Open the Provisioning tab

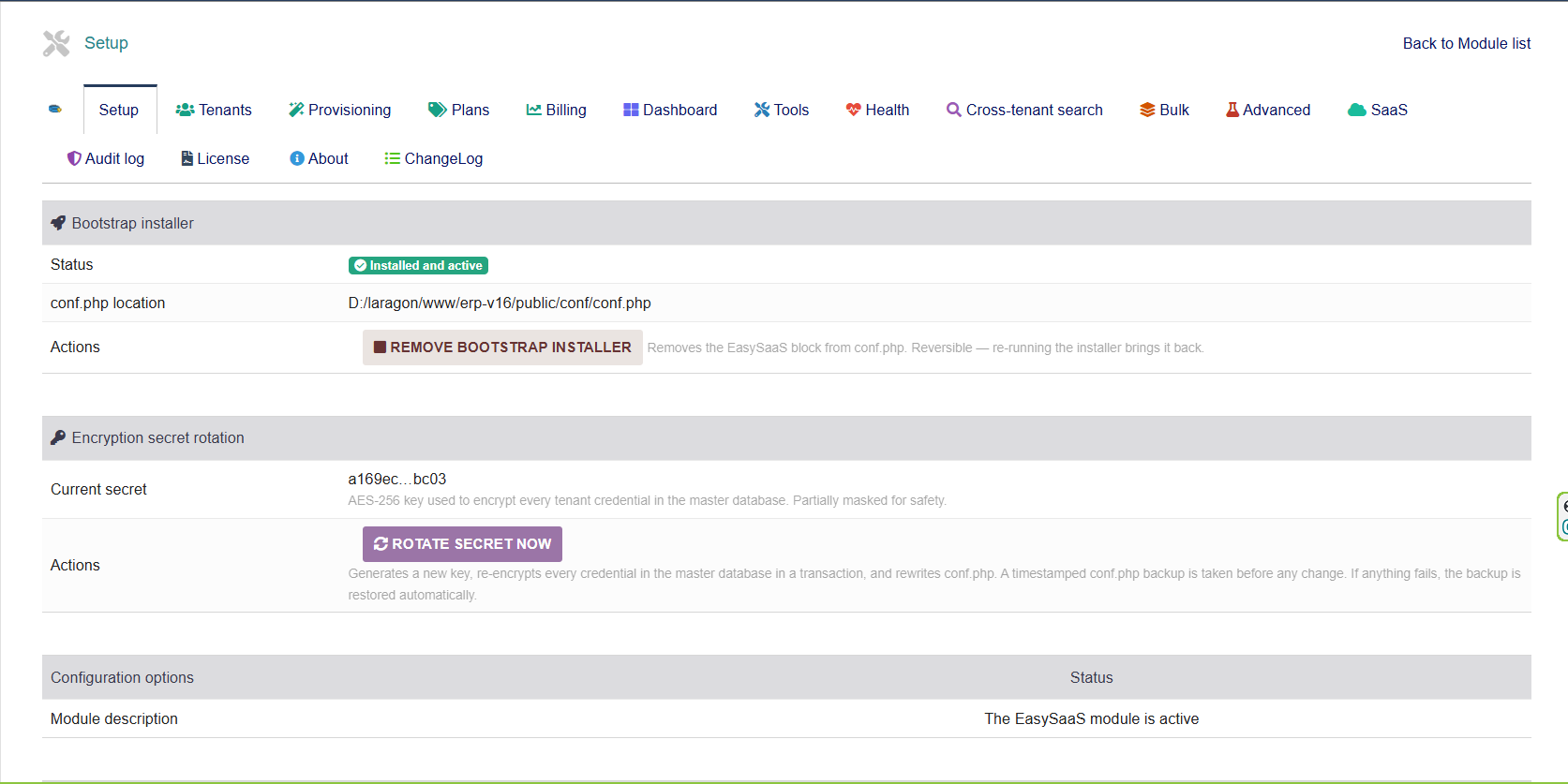tap(340, 110)
